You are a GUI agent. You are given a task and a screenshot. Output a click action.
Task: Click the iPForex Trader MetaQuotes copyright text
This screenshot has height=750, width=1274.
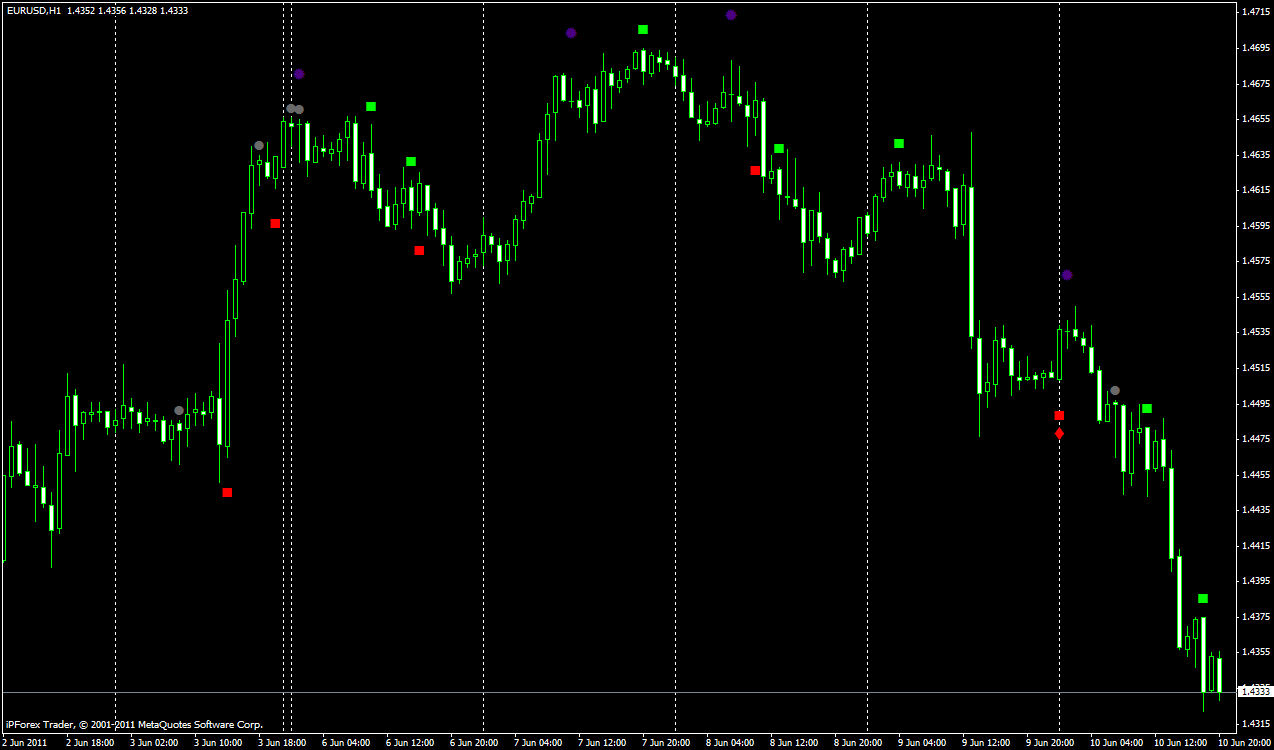134,724
